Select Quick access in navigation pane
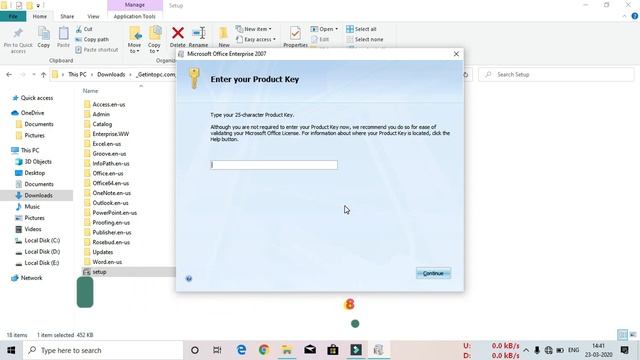This screenshot has width=640, height=360. [37, 98]
